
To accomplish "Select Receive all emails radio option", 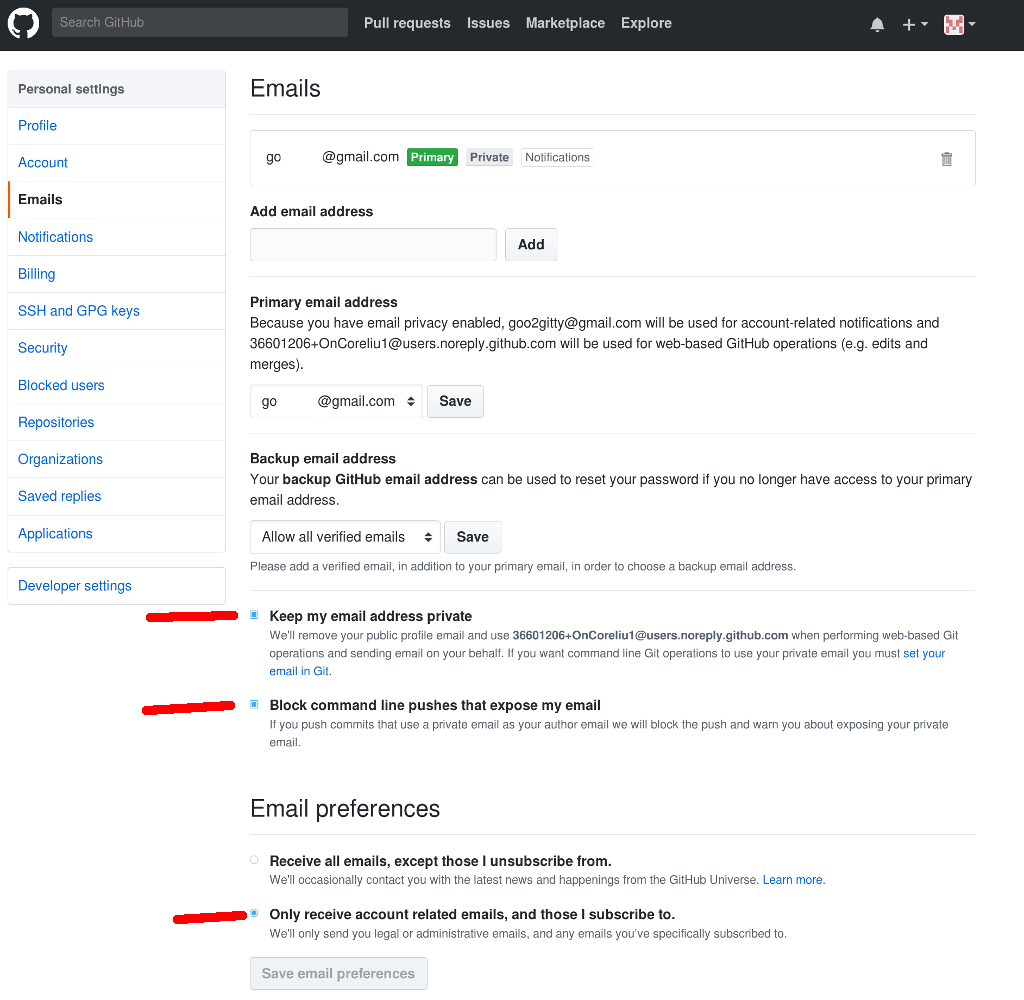I will click(x=254, y=860).
